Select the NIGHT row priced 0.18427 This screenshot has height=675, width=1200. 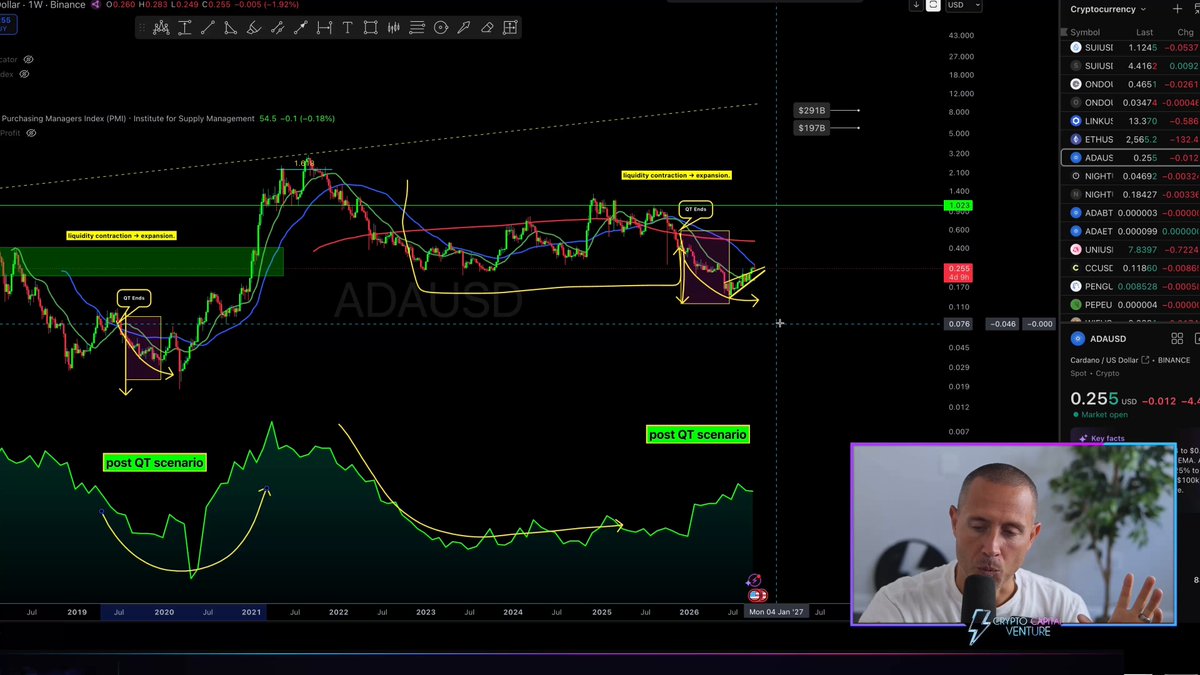1130,194
